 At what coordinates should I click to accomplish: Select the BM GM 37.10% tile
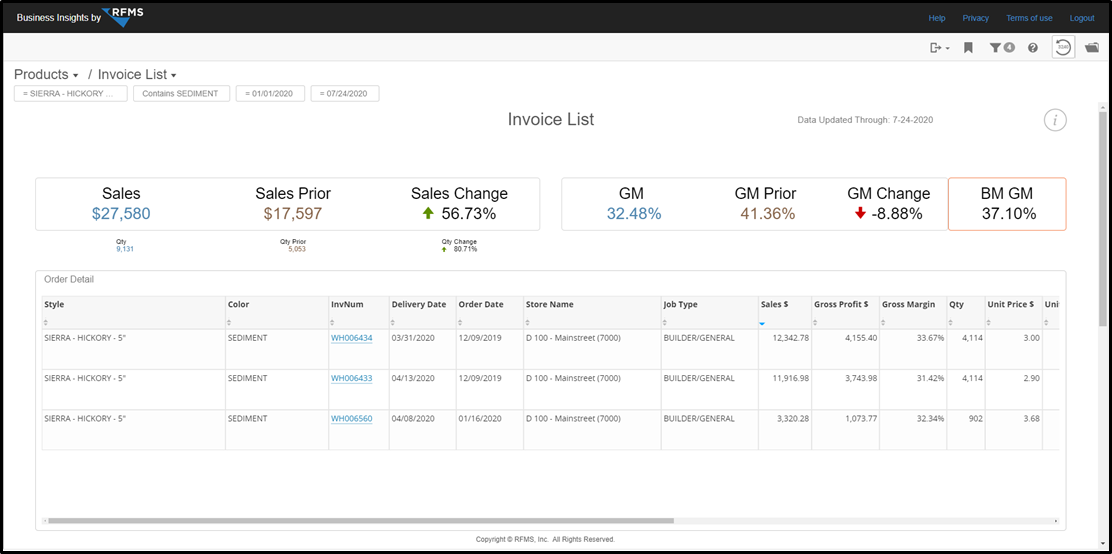[1007, 204]
